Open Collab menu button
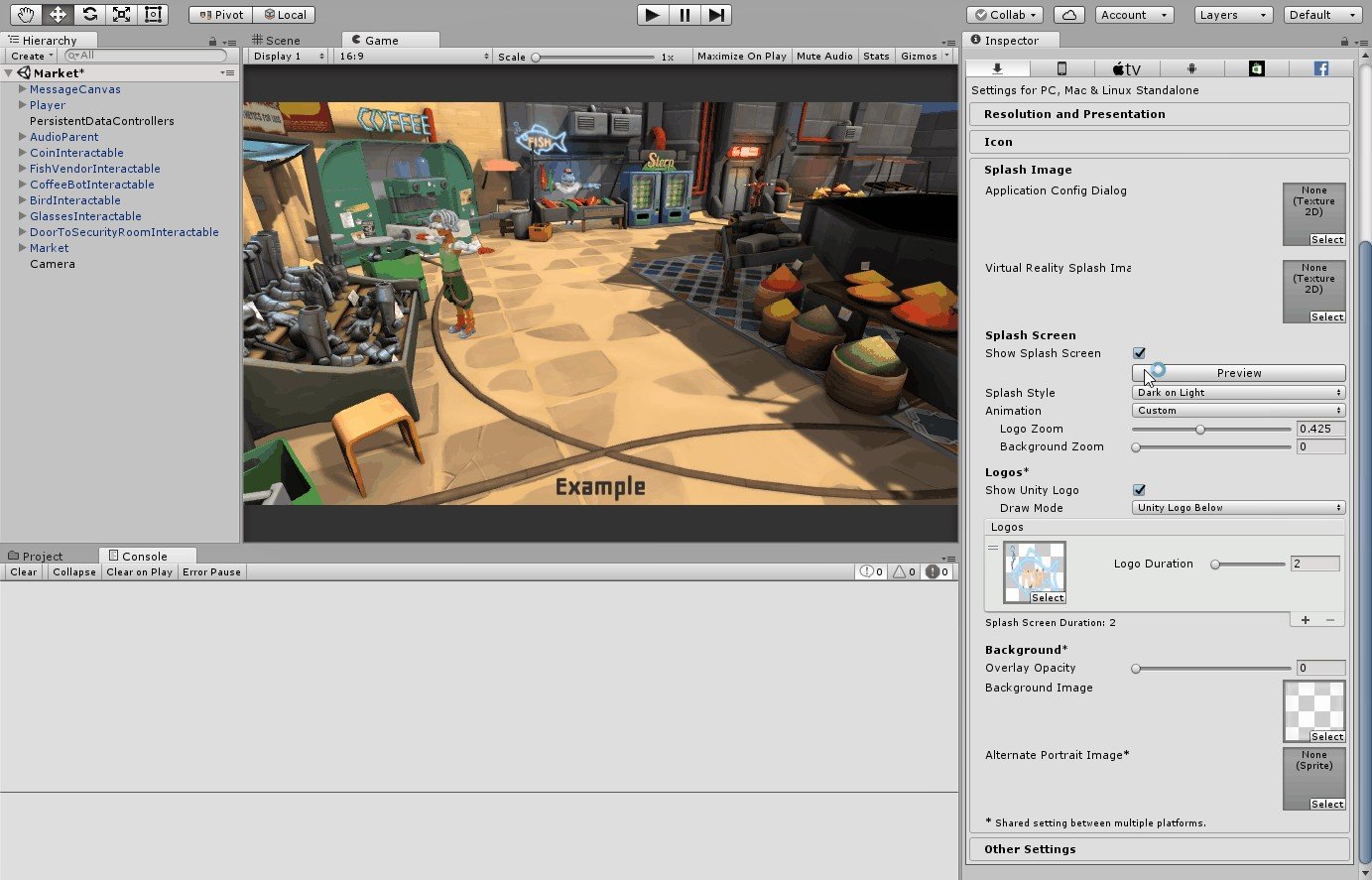The image size is (1372, 880). pyautogui.click(x=1005, y=15)
